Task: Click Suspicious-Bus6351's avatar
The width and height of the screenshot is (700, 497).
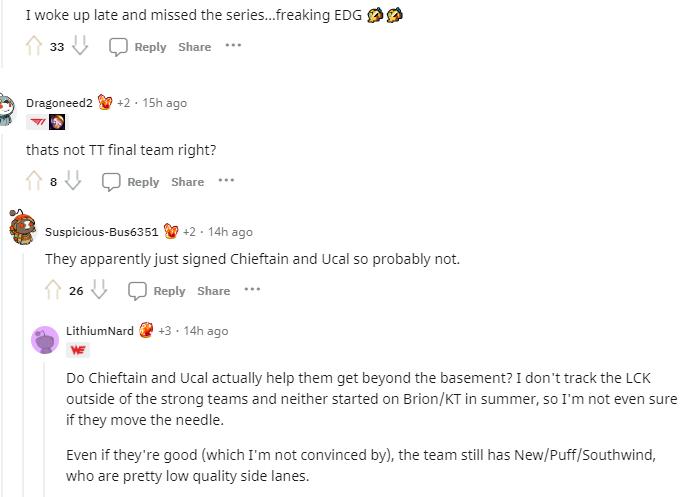Action: click(22, 227)
